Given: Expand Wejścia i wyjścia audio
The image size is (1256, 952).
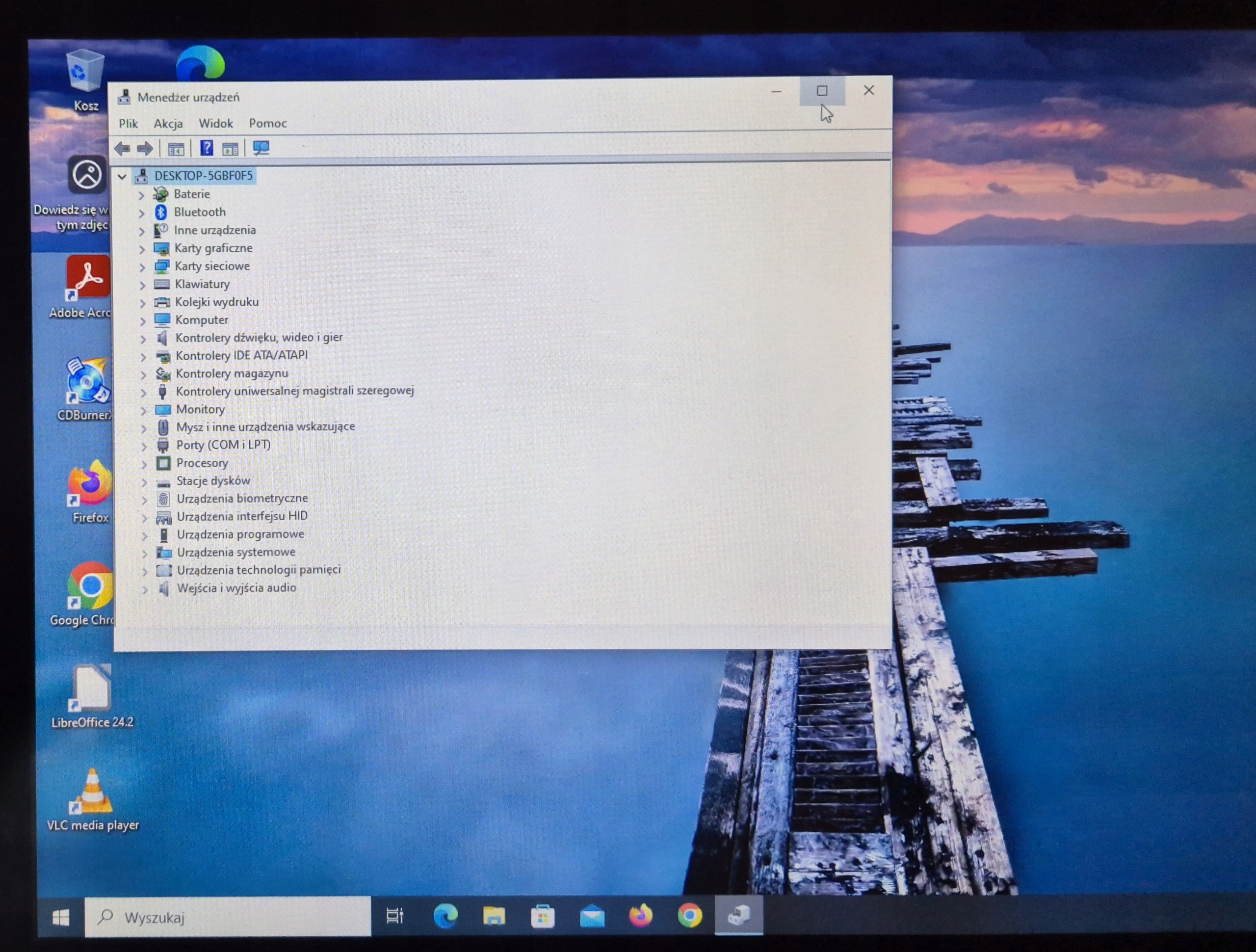Looking at the screenshot, I should click(145, 589).
